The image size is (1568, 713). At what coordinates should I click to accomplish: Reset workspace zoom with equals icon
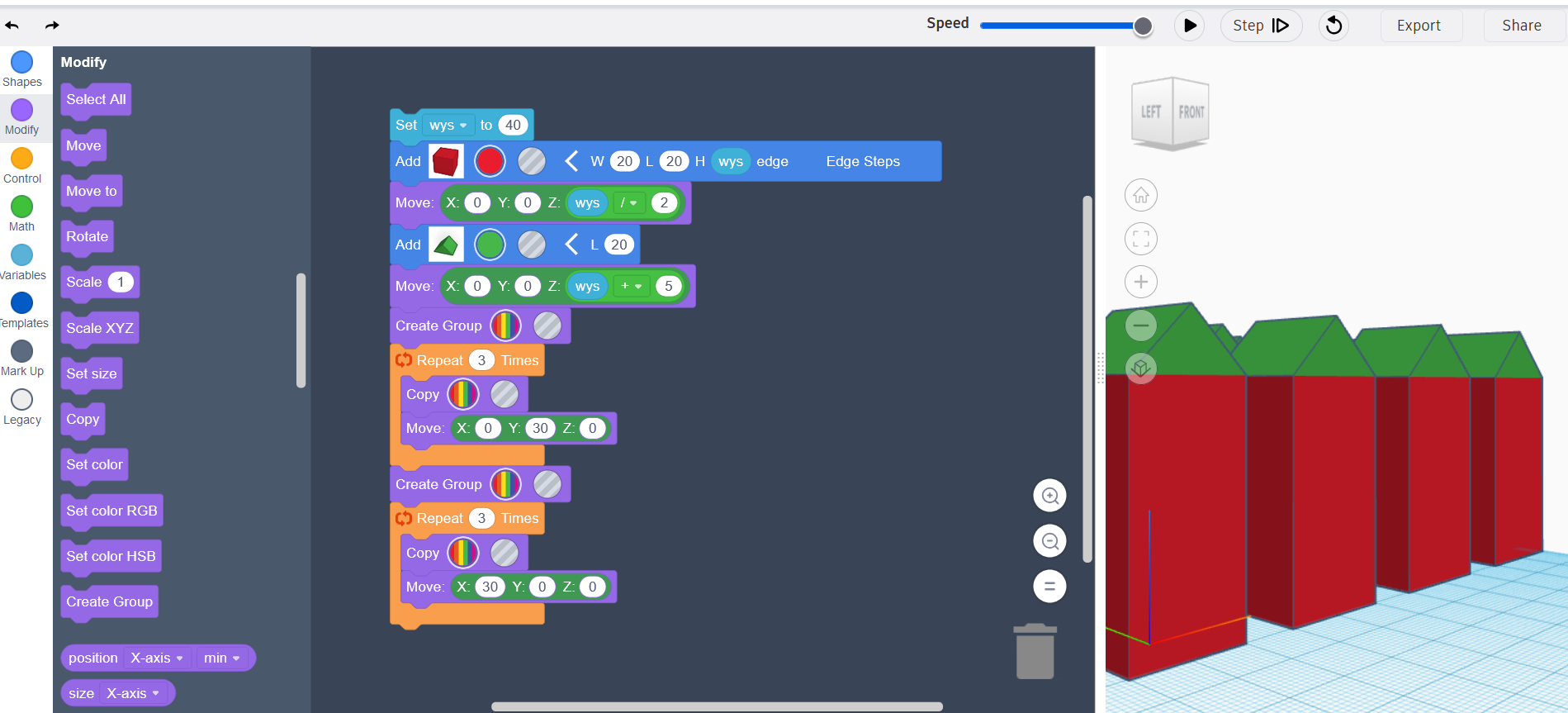(x=1049, y=587)
